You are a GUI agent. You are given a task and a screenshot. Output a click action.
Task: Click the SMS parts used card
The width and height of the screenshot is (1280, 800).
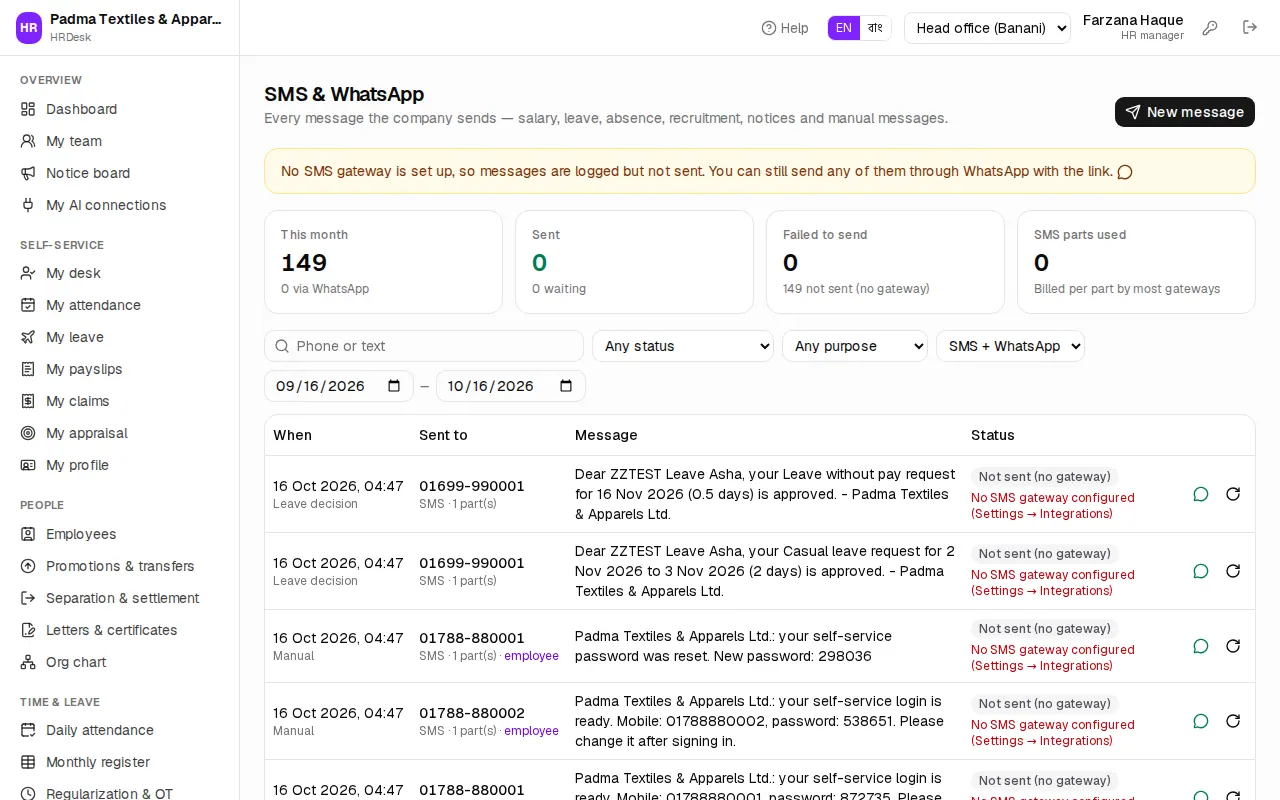(x=1136, y=262)
